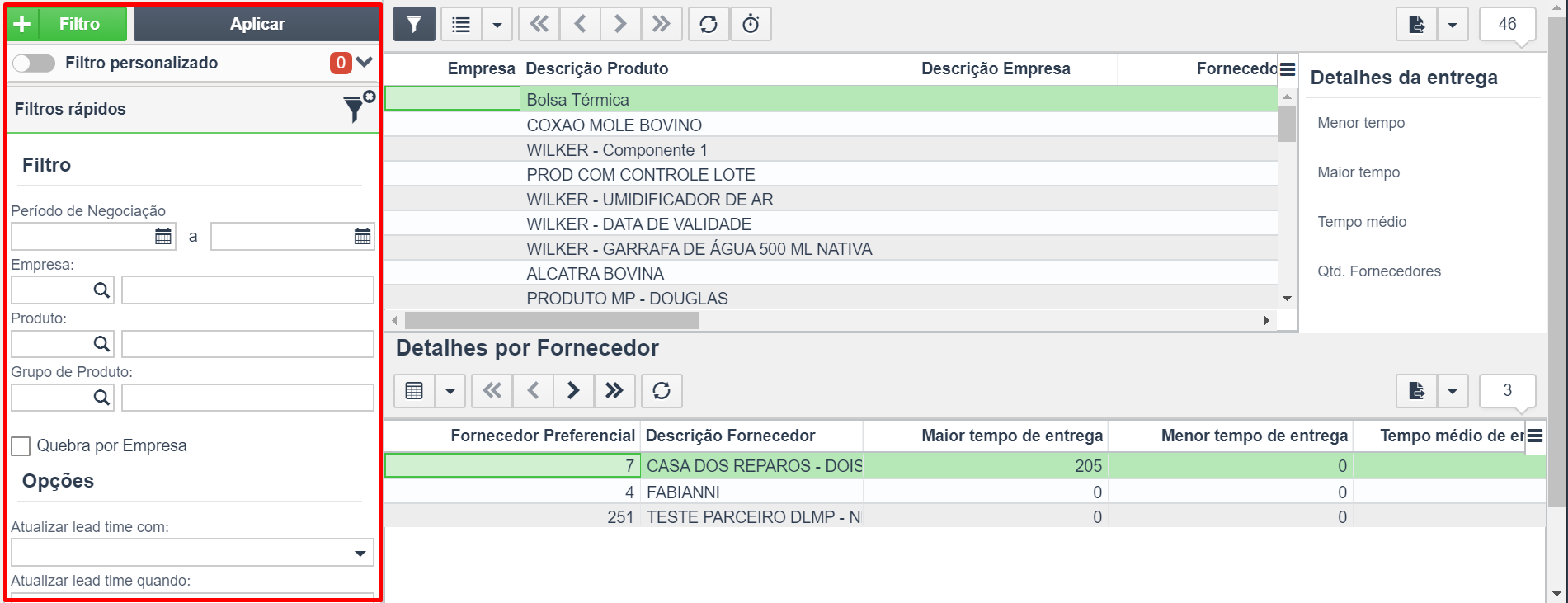This screenshot has width=1568, height=603.
Task: Go to first page in top grid
Action: 539,24
